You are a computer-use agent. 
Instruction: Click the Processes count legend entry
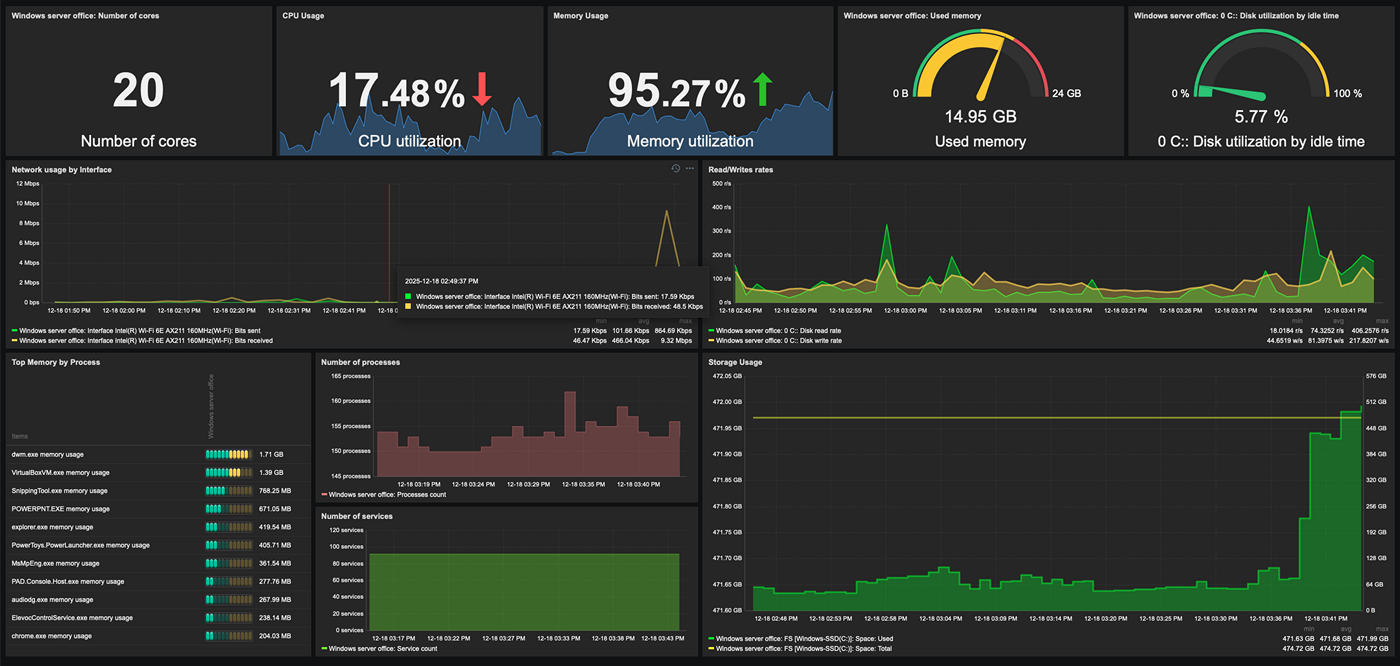pos(386,494)
